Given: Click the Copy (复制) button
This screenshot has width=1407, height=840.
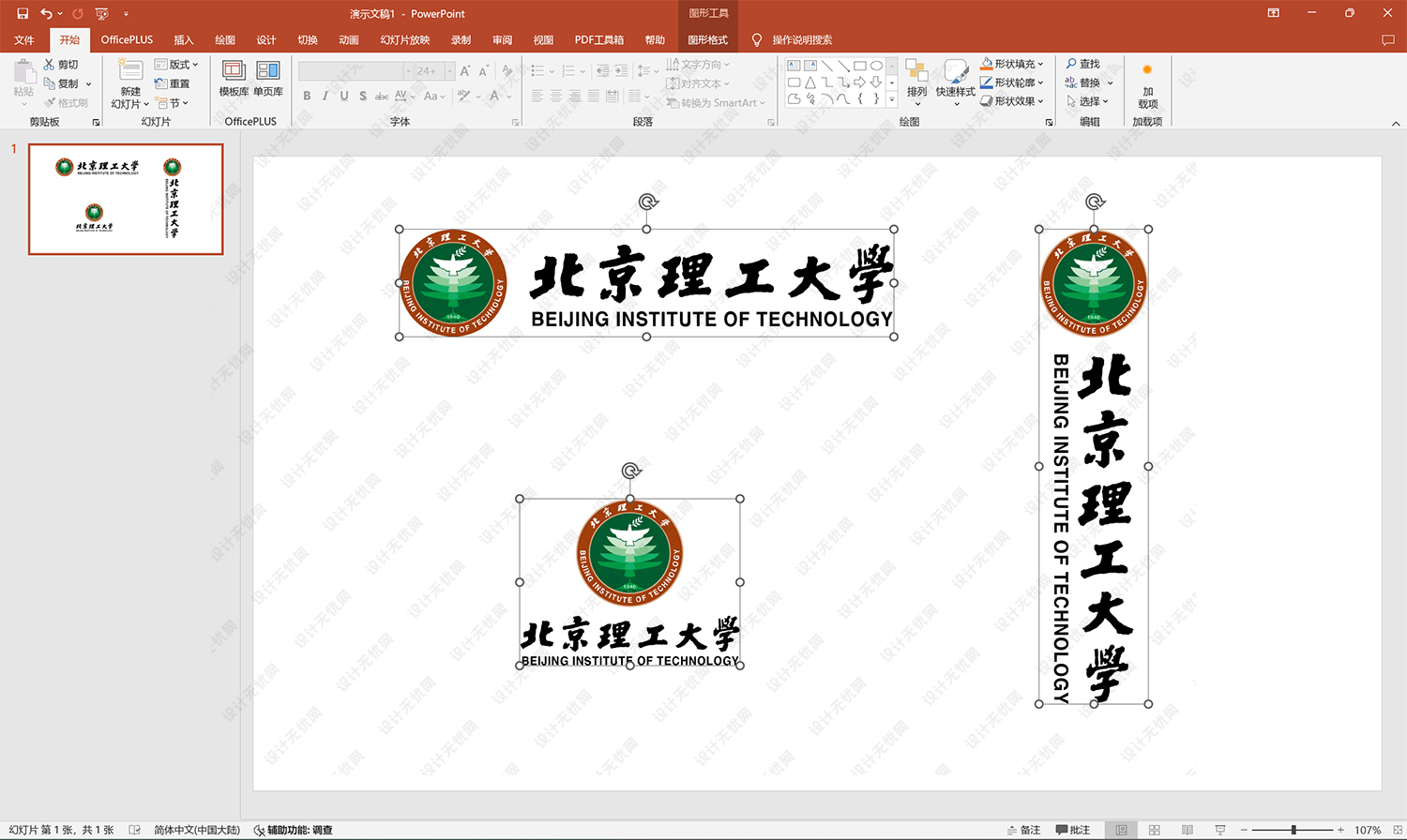Looking at the screenshot, I should (61, 83).
